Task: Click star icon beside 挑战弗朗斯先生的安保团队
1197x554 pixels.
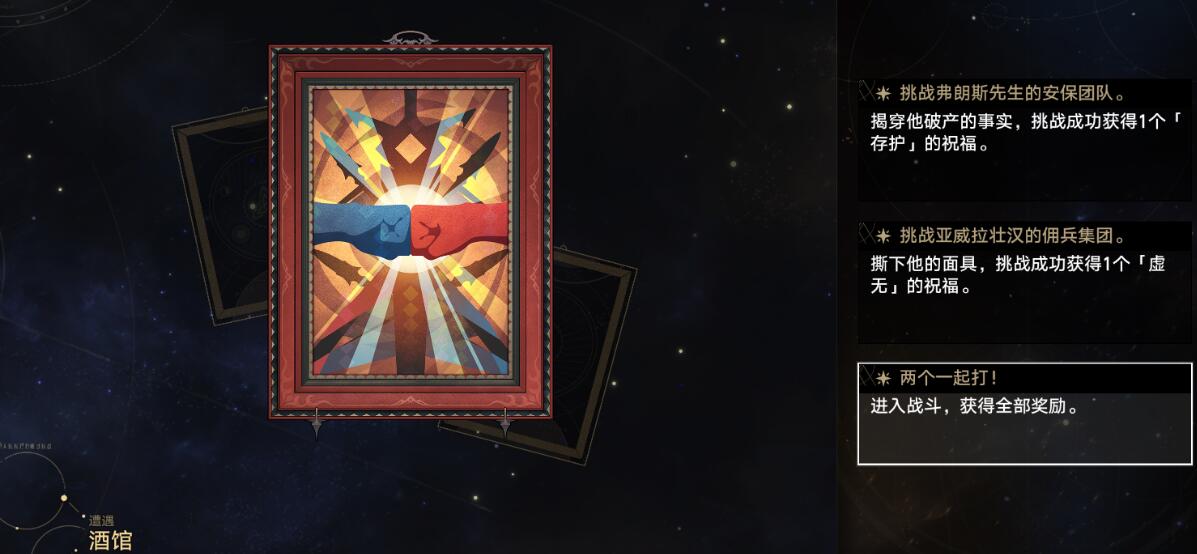Action: point(882,93)
